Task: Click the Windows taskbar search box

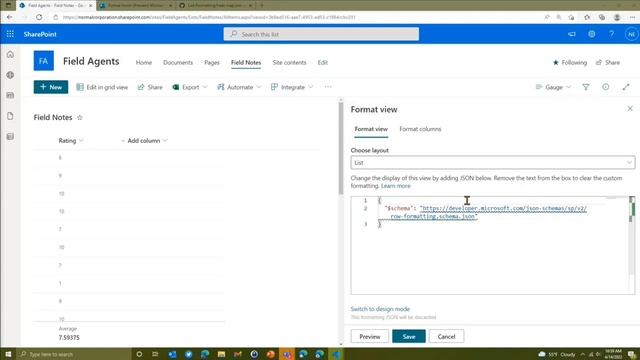Action: (x=74, y=354)
